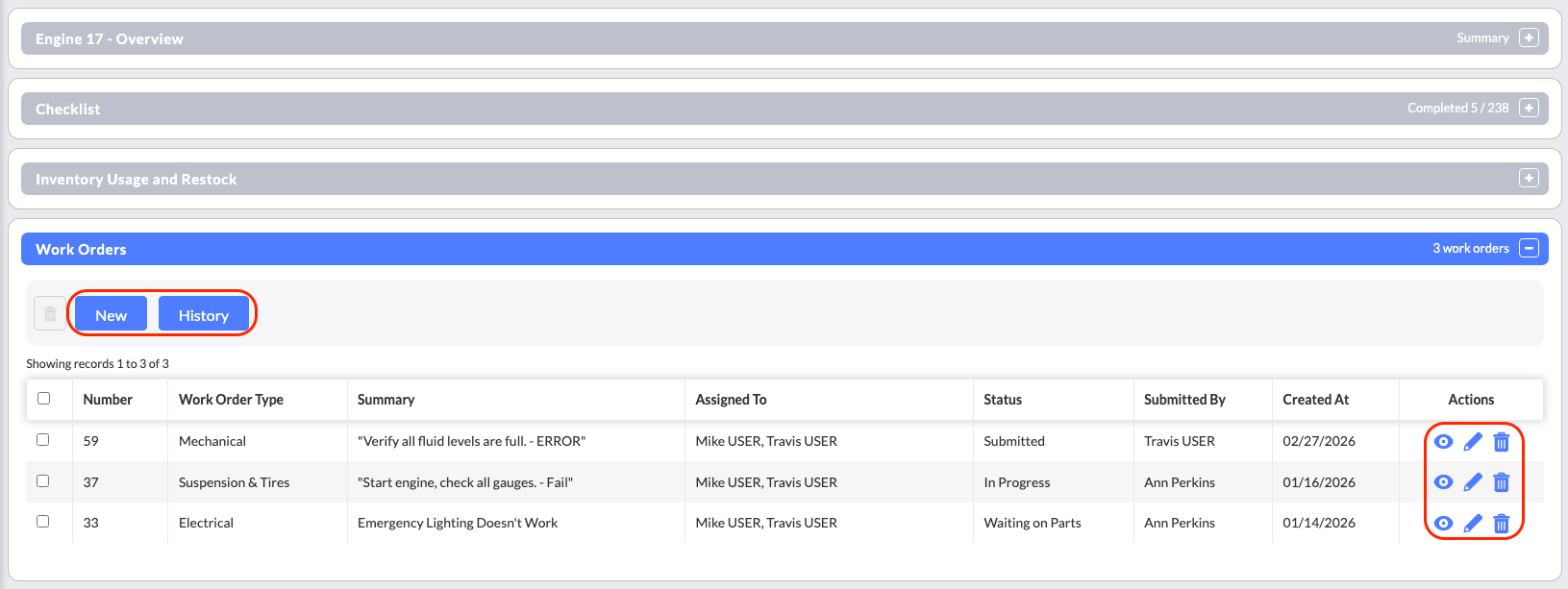Delete work order 37 trash icon
The height and width of the screenshot is (589, 1568).
[1502, 482]
